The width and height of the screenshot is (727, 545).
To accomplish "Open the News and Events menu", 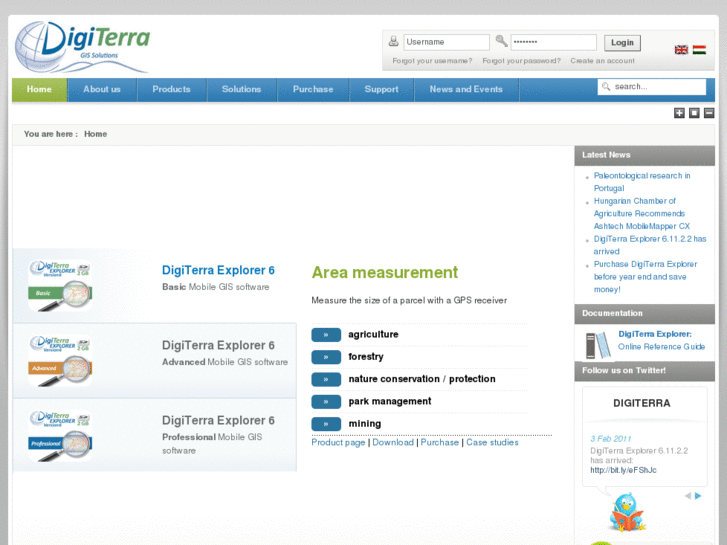I will tap(466, 90).
